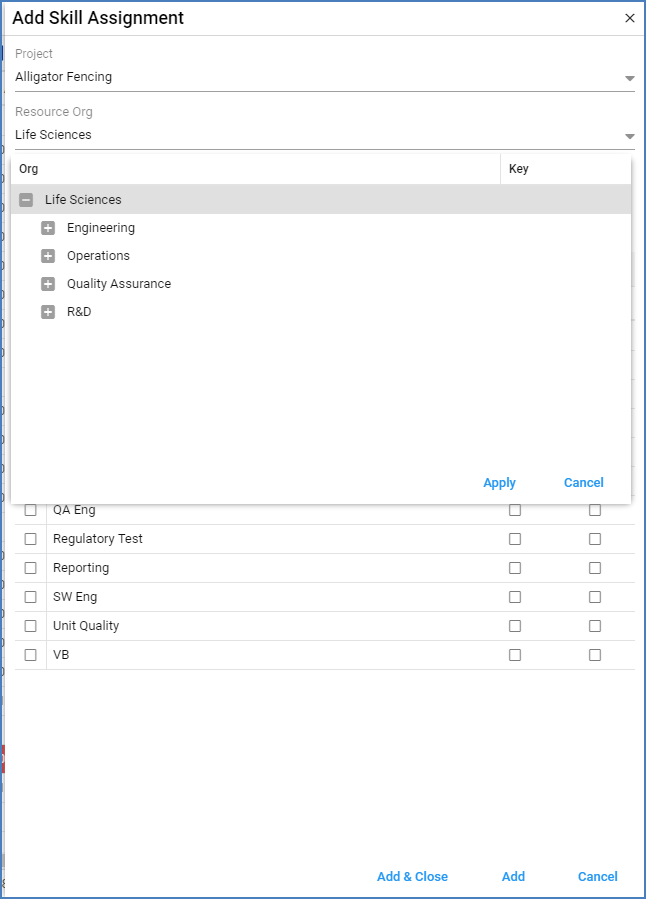Open the Resource Org combo box
Viewport: 646px width, 899px height.
pyautogui.click(x=320, y=134)
